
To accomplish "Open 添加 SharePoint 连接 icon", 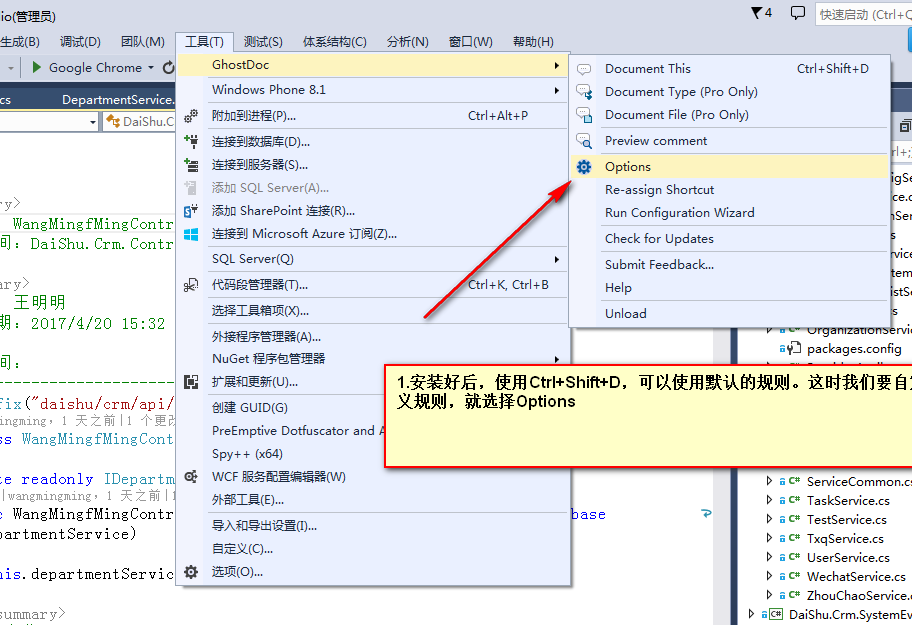I will 191,211.
